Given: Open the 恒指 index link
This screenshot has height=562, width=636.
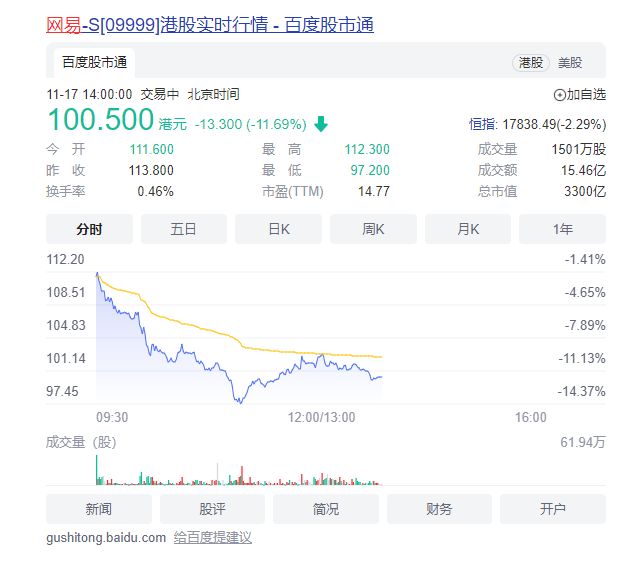Looking at the screenshot, I should 483,124.
